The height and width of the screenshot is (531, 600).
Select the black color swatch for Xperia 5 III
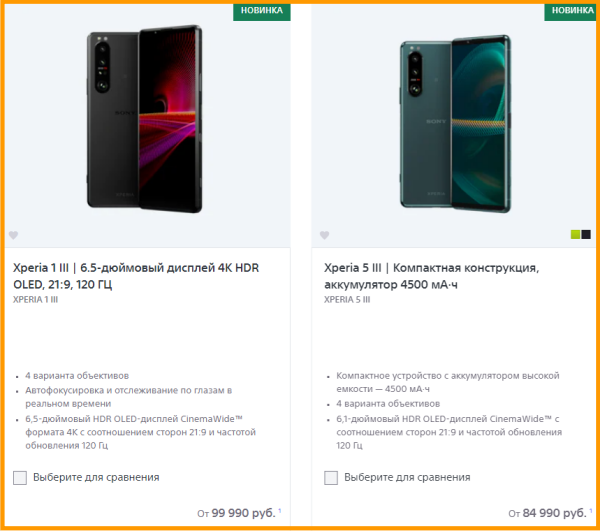tap(586, 234)
